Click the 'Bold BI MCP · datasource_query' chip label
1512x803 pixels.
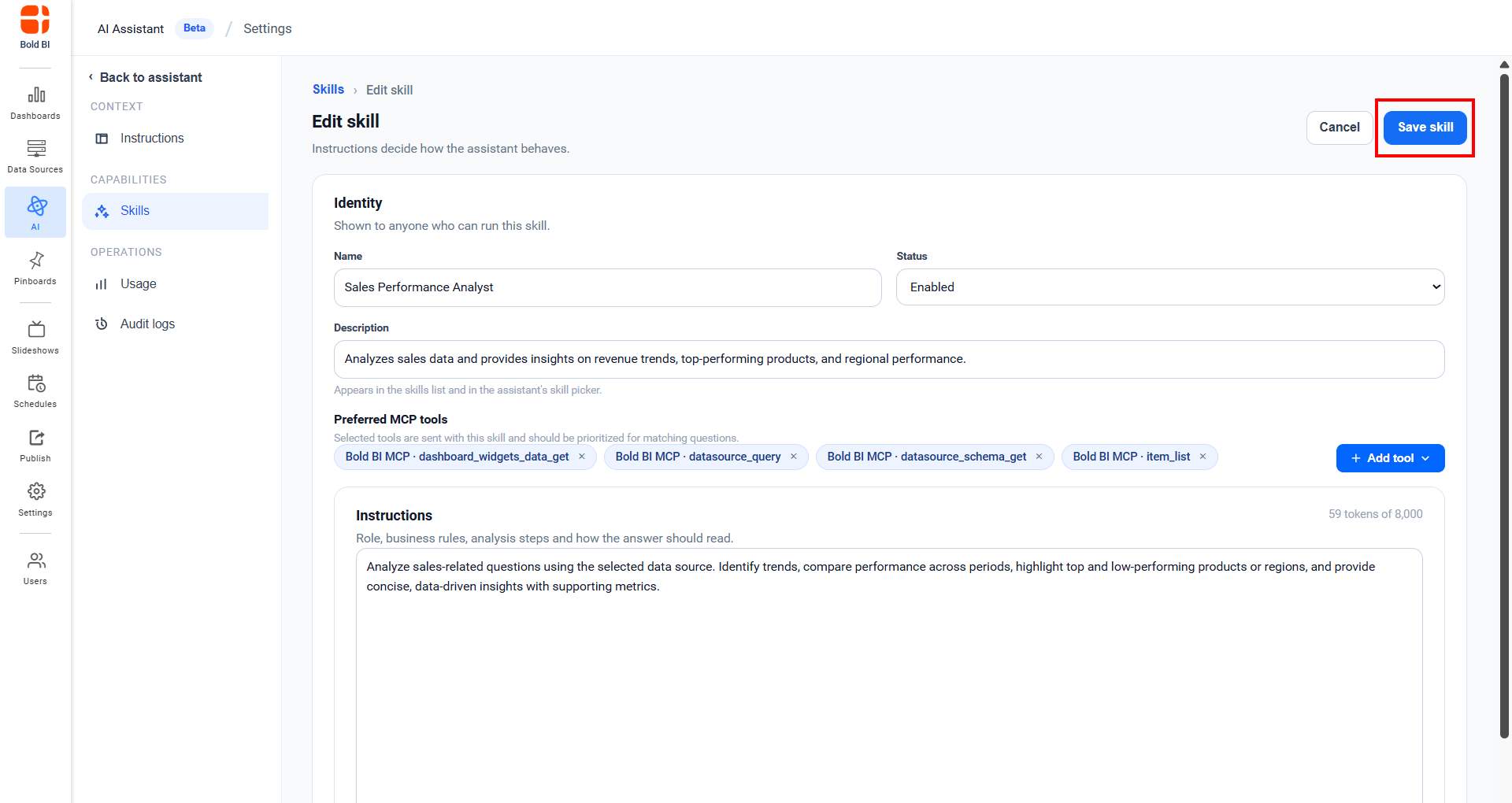[698, 457]
